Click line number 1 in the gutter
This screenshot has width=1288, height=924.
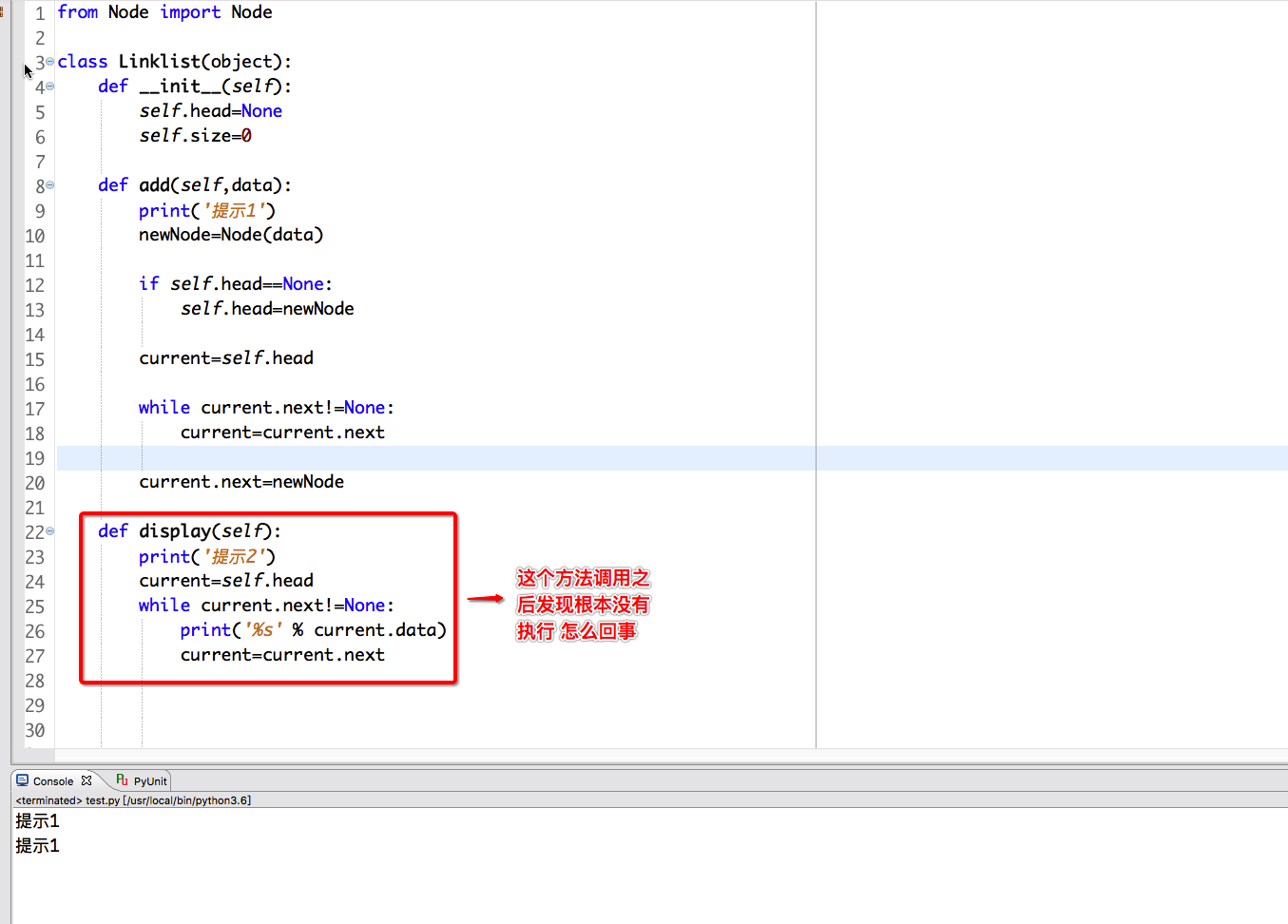[40, 13]
